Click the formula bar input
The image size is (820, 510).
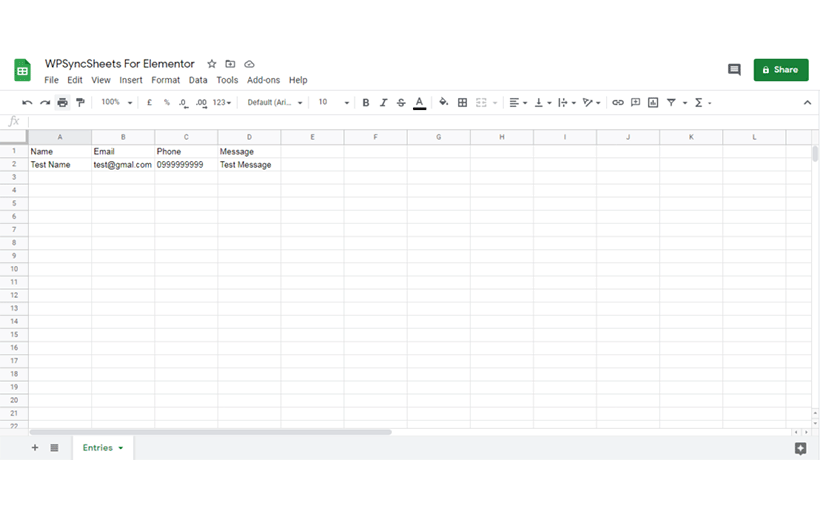(x=424, y=121)
